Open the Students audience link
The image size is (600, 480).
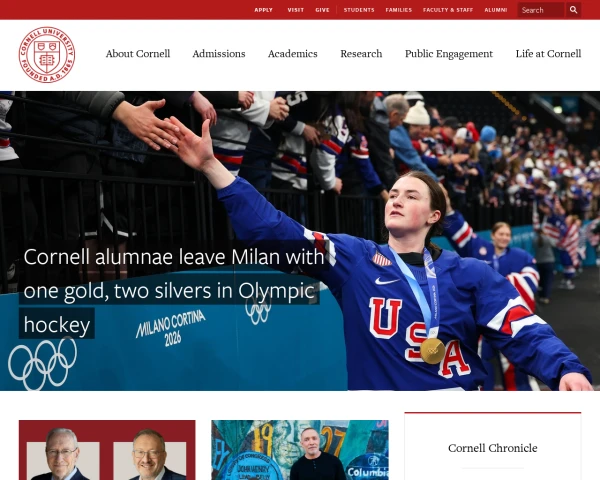[359, 10]
